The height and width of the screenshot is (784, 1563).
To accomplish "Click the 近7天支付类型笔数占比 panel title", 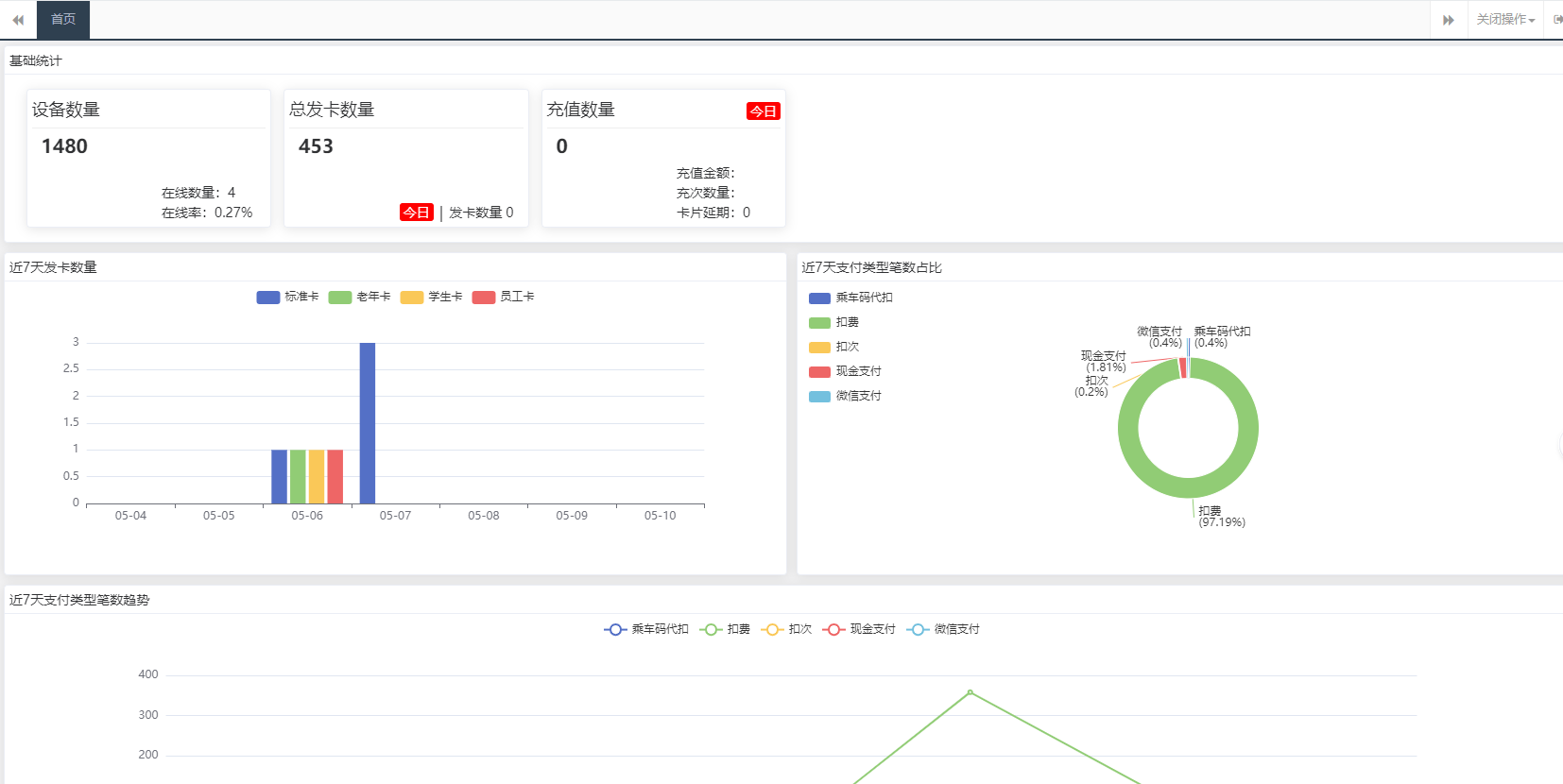I will [871, 267].
